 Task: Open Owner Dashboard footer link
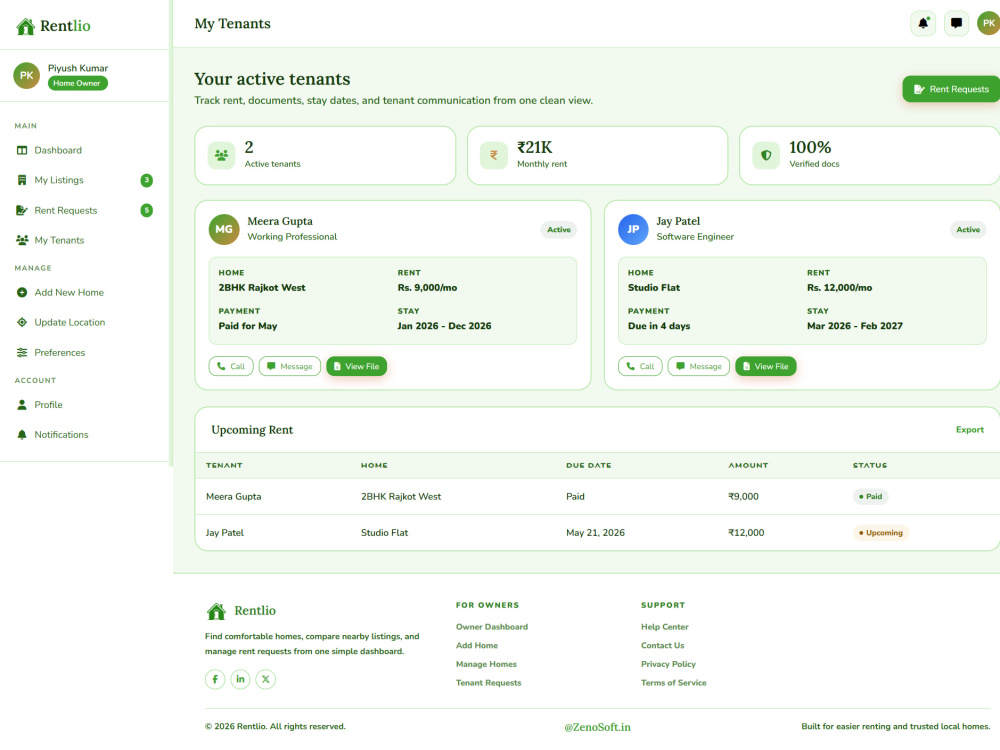tap(492, 627)
